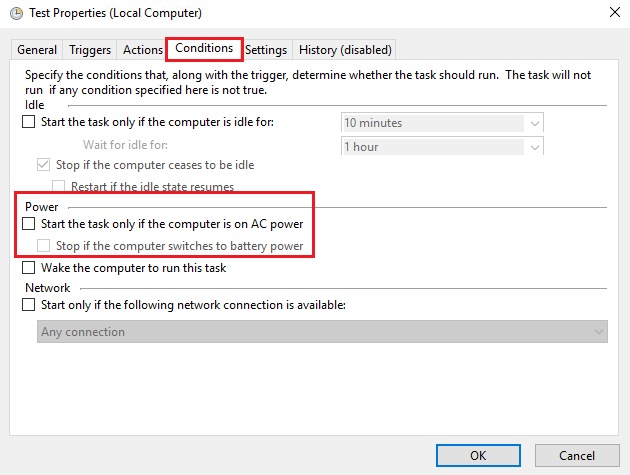This screenshot has width=630, height=475.
Task: Switch to the General tab
Action: (x=37, y=50)
